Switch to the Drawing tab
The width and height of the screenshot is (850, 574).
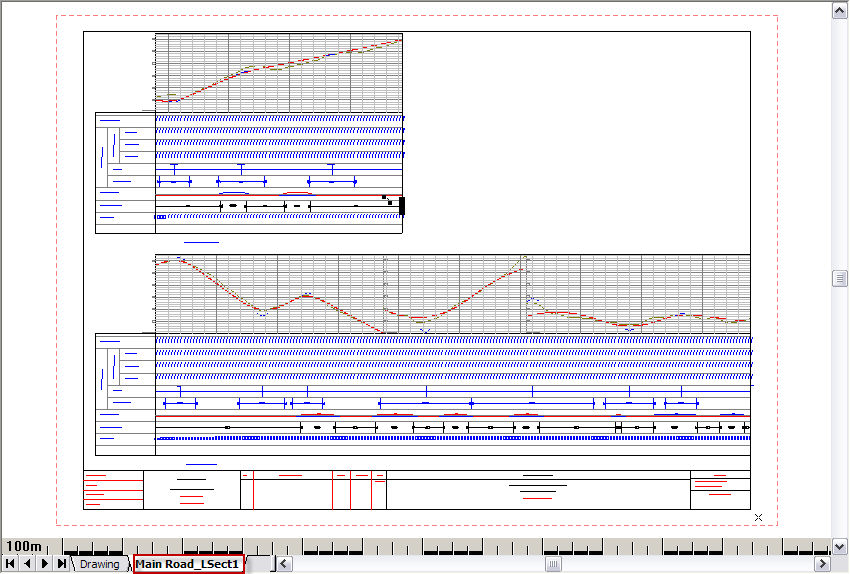[x=99, y=564]
